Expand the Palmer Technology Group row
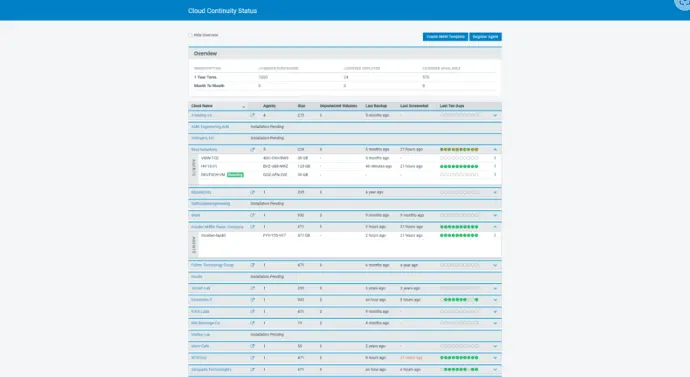Viewport: 690px width, 377px height. (495, 265)
